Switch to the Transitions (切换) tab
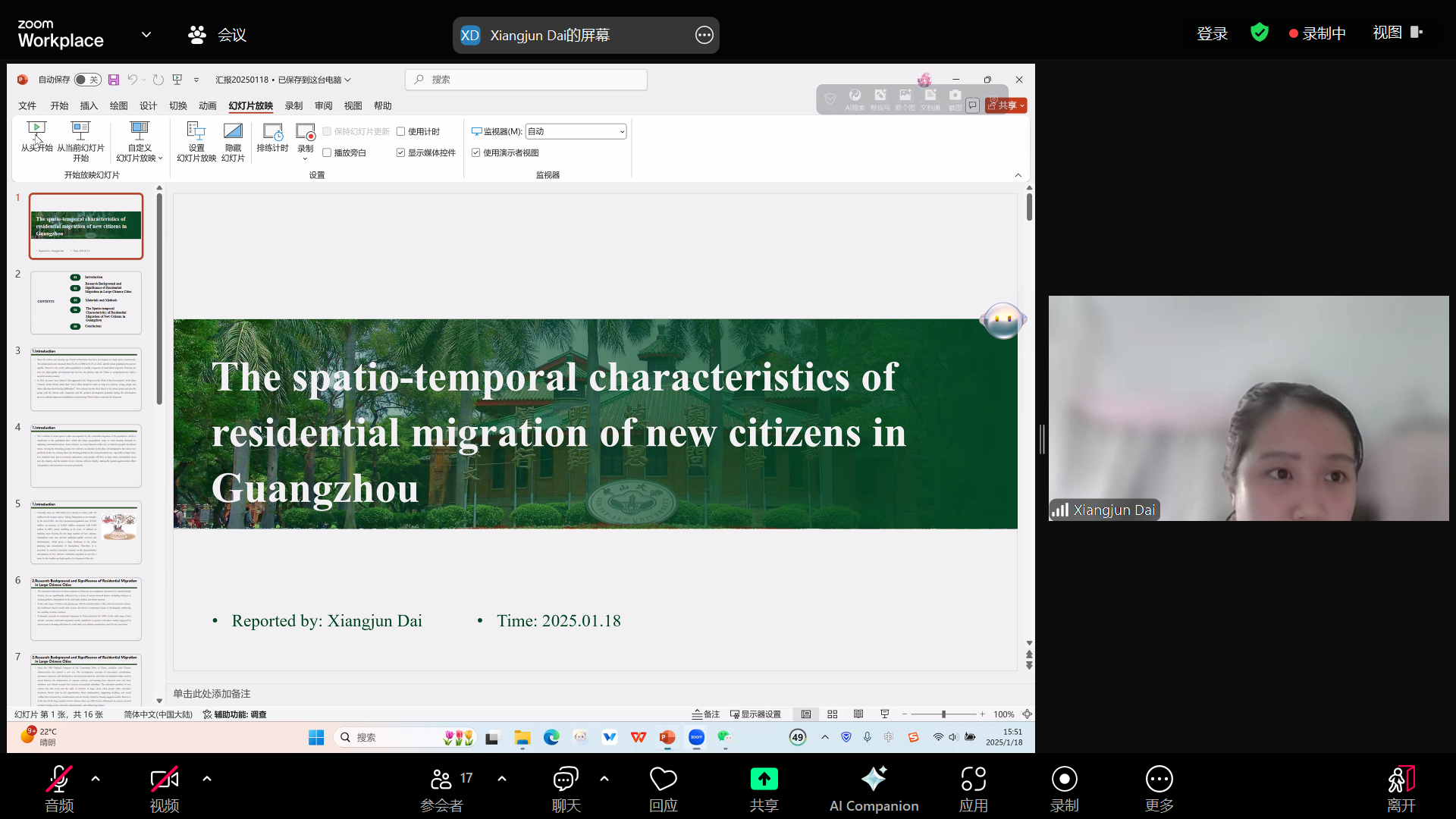This screenshot has height=819, width=1456. [178, 106]
